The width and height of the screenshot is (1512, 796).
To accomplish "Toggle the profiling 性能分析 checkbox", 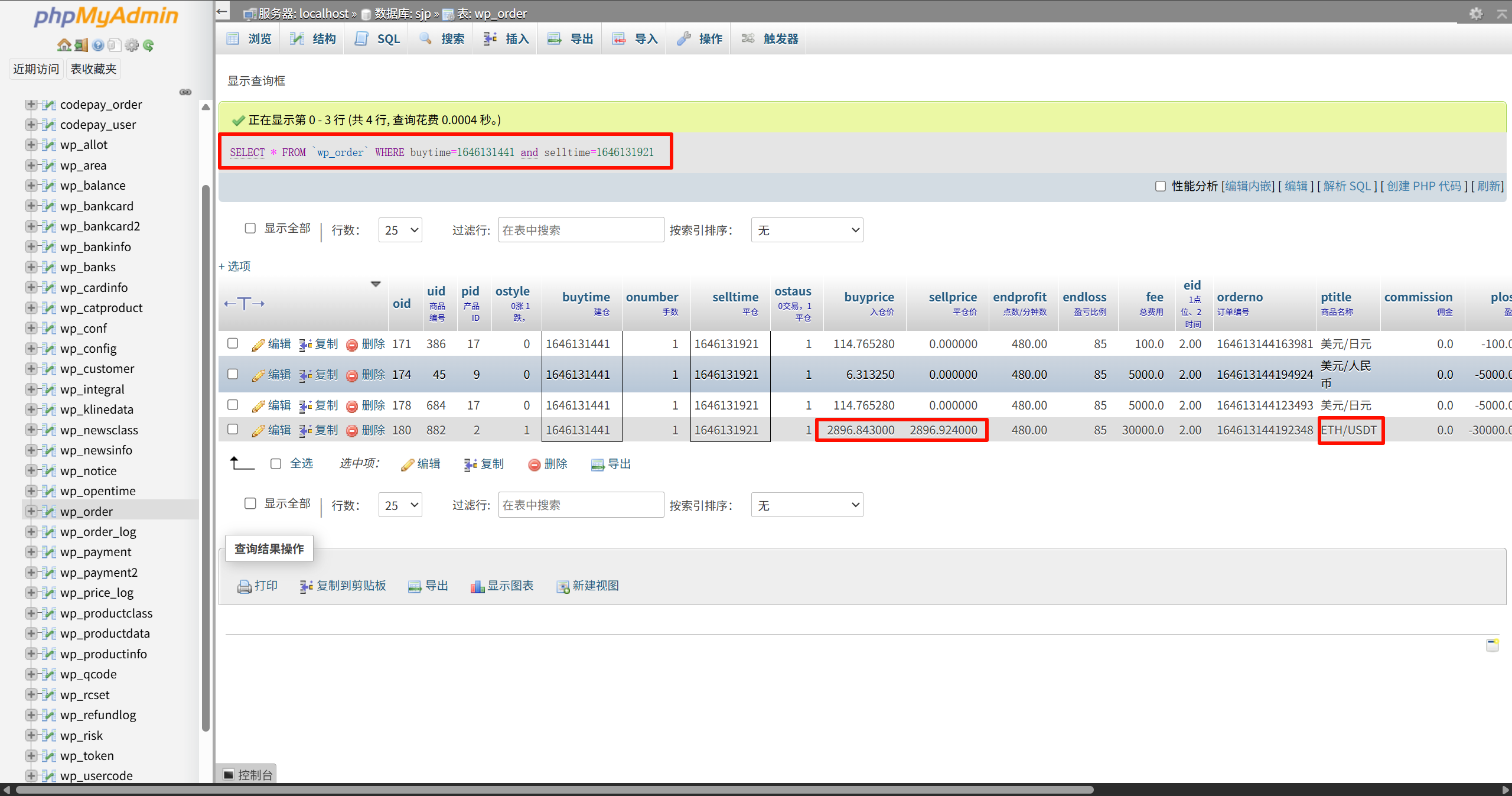I will click(x=1161, y=186).
